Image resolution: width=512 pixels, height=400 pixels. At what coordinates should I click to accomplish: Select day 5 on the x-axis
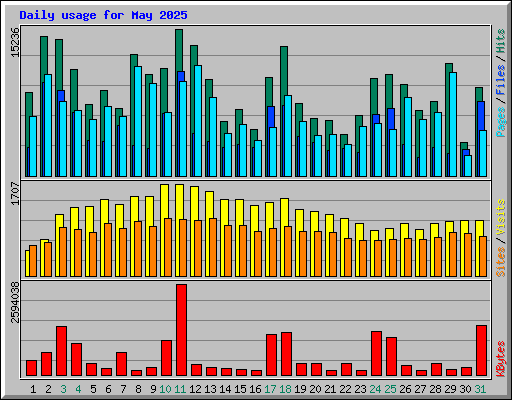click(93, 389)
